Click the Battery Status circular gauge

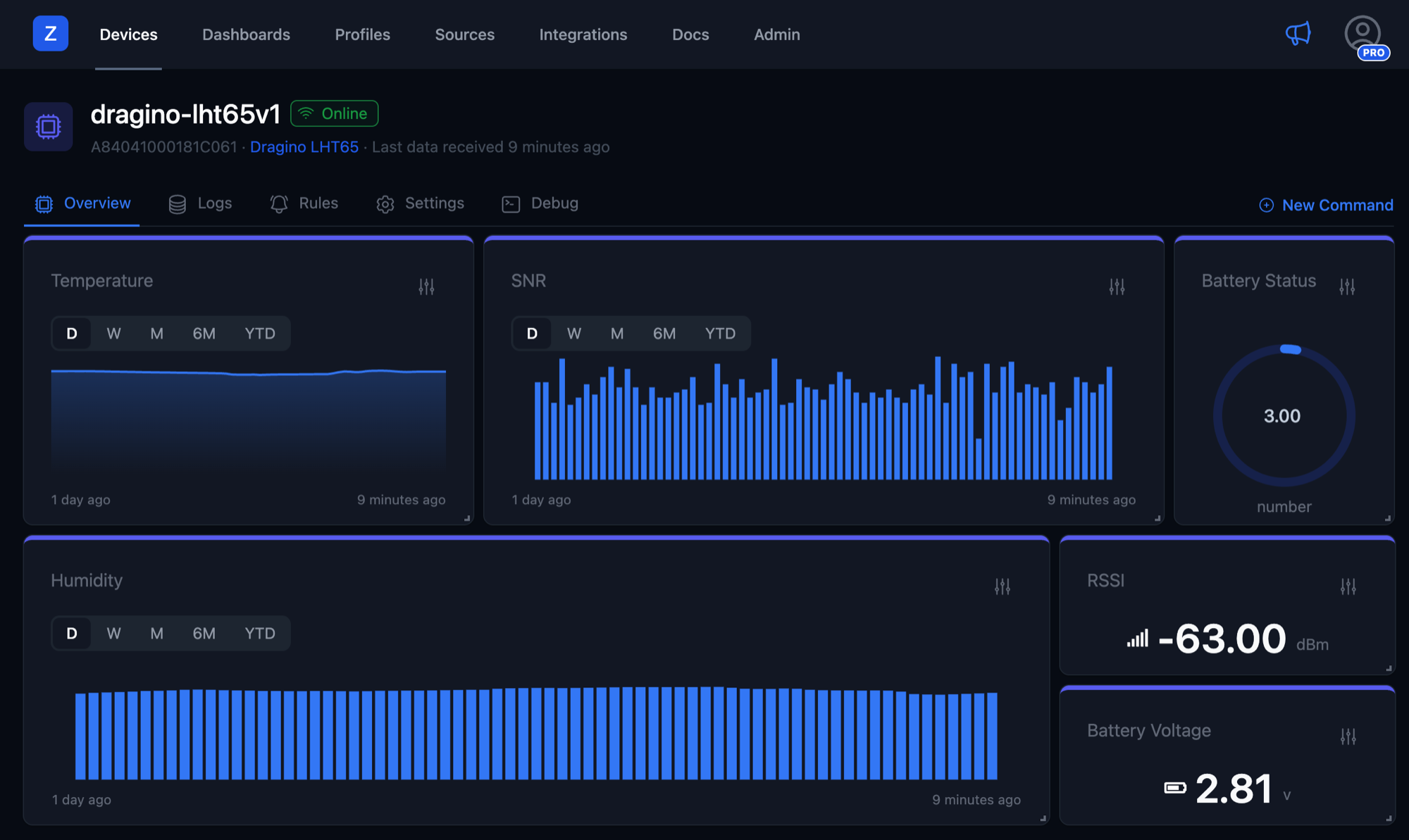(1284, 415)
